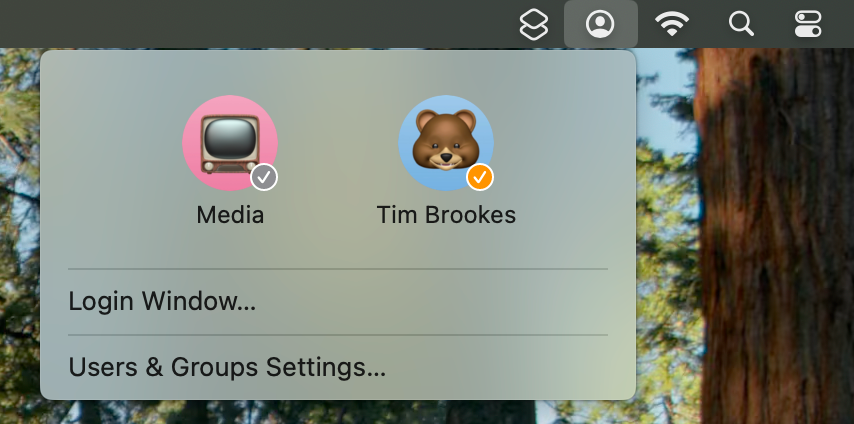854x424 pixels.
Task: Click the gray checkmark badge on Media
Action: pyautogui.click(x=264, y=177)
